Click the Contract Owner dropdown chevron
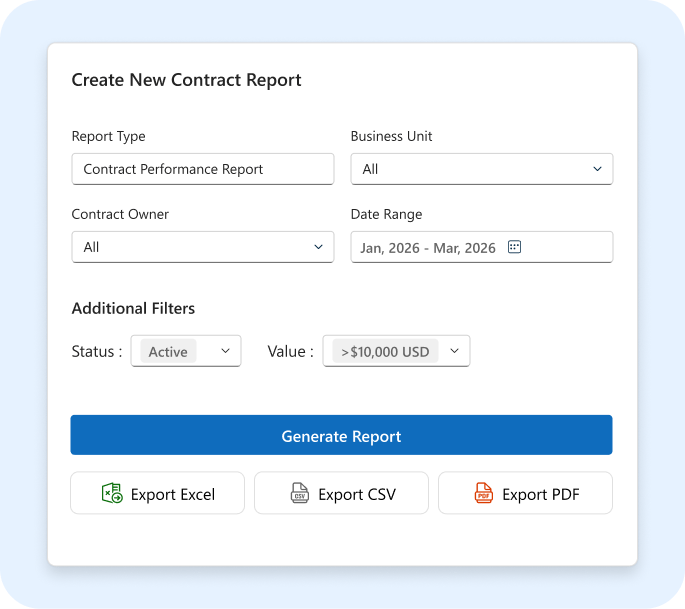Screen dimensions: 685x609 pos(318,247)
